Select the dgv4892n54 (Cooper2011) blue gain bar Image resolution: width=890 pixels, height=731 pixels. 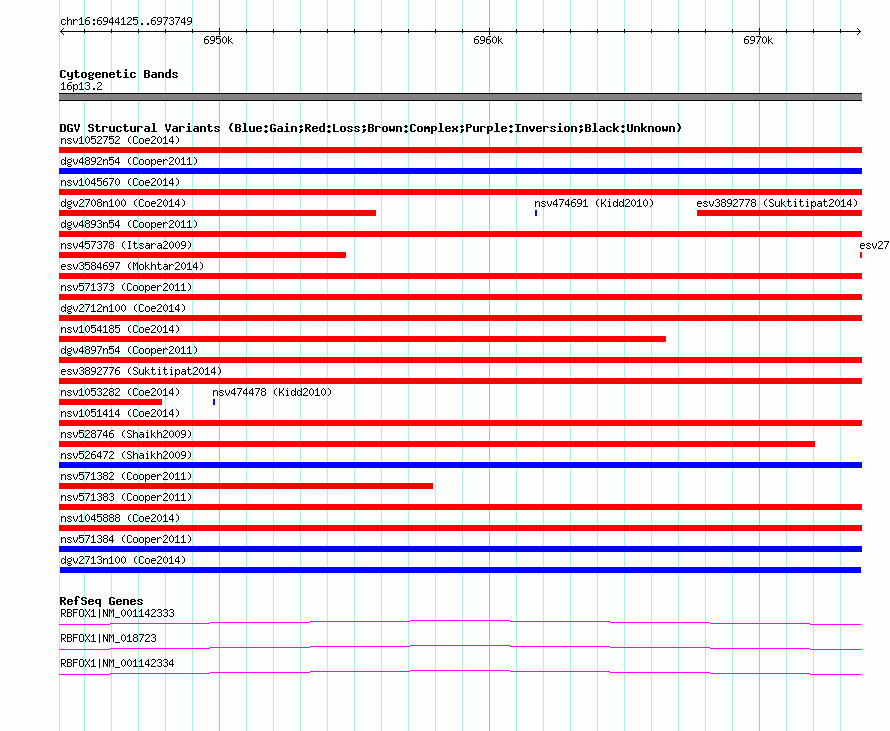pyautogui.click(x=460, y=171)
